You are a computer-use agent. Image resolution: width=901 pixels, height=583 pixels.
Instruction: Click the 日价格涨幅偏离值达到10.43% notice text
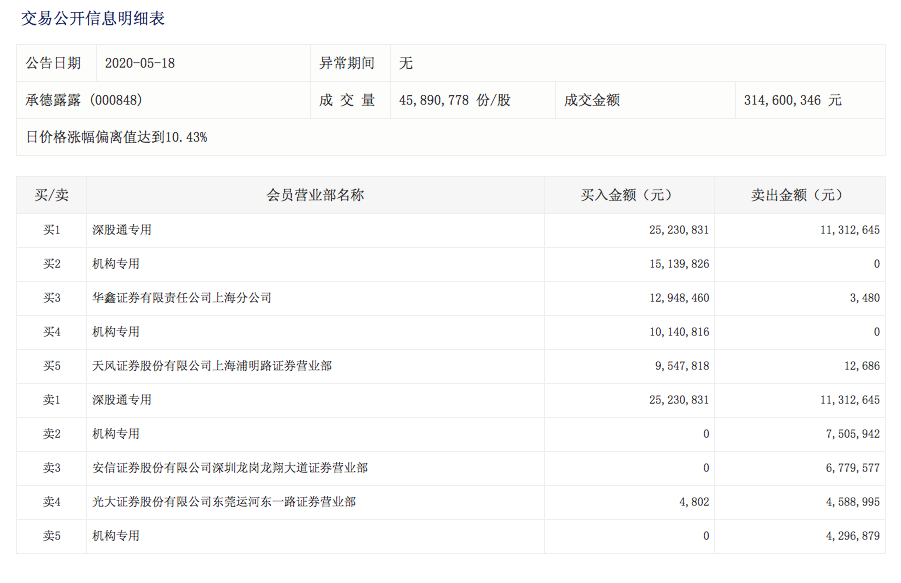116,137
